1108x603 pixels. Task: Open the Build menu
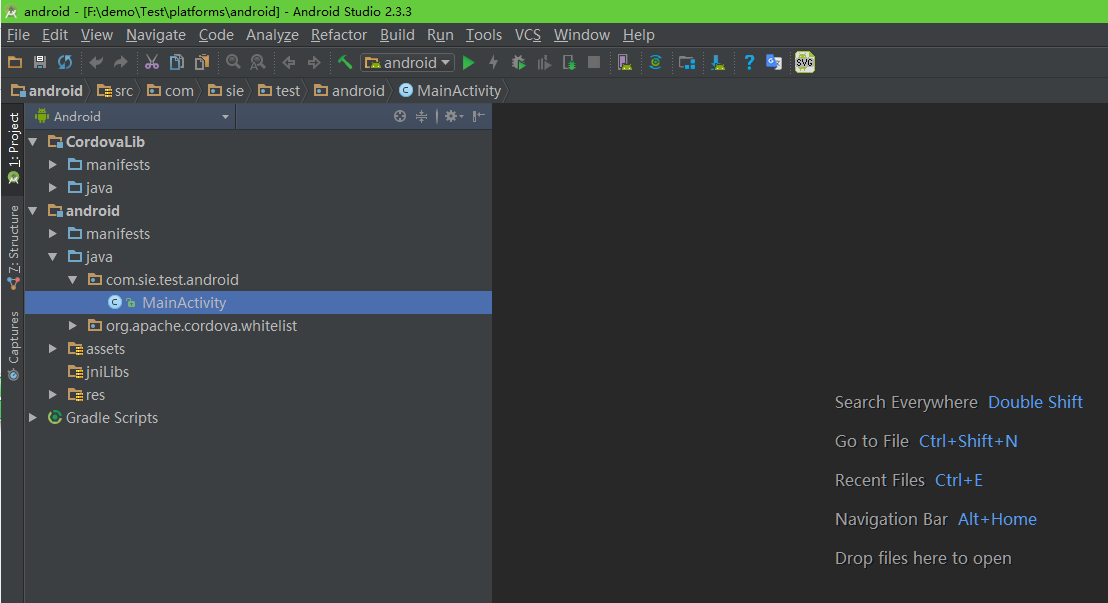[x=397, y=35]
